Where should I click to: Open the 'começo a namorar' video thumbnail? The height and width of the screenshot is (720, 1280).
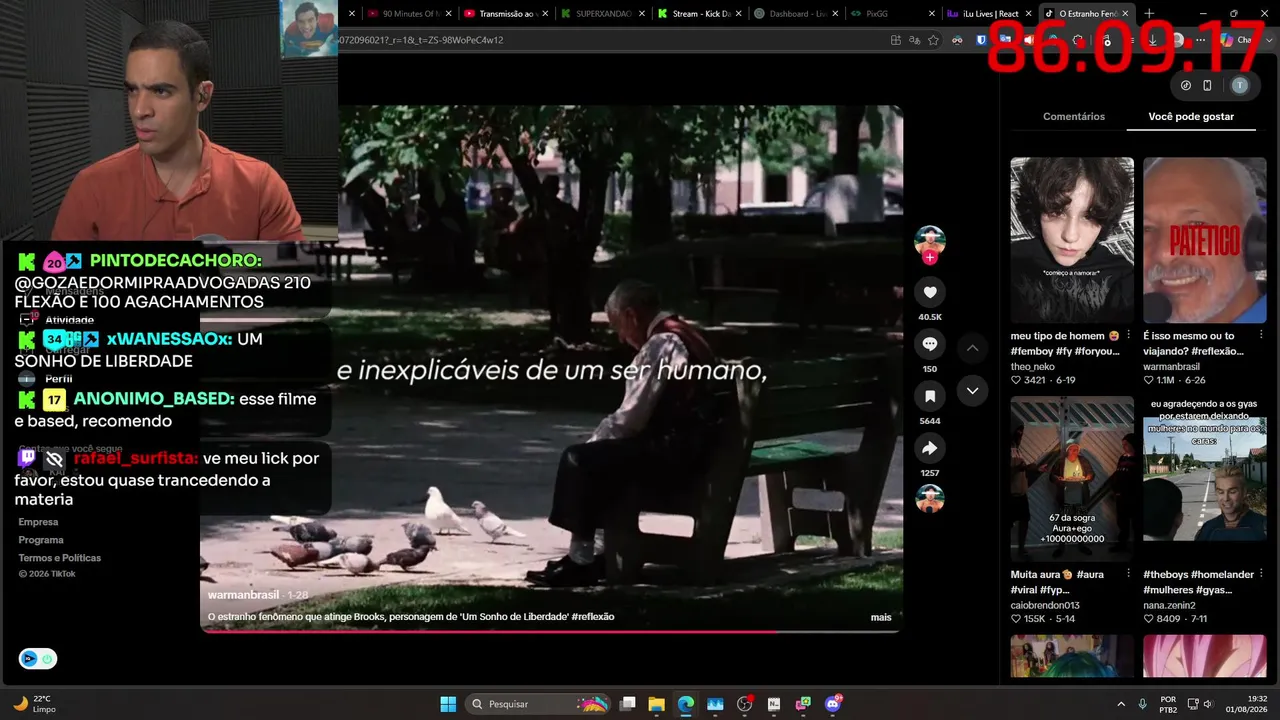(x=1072, y=240)
